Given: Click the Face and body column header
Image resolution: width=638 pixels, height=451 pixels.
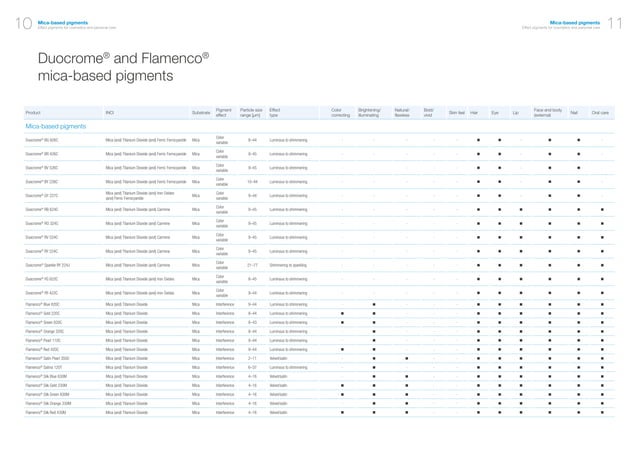Looking at the screenshot, I should (548, 113).
